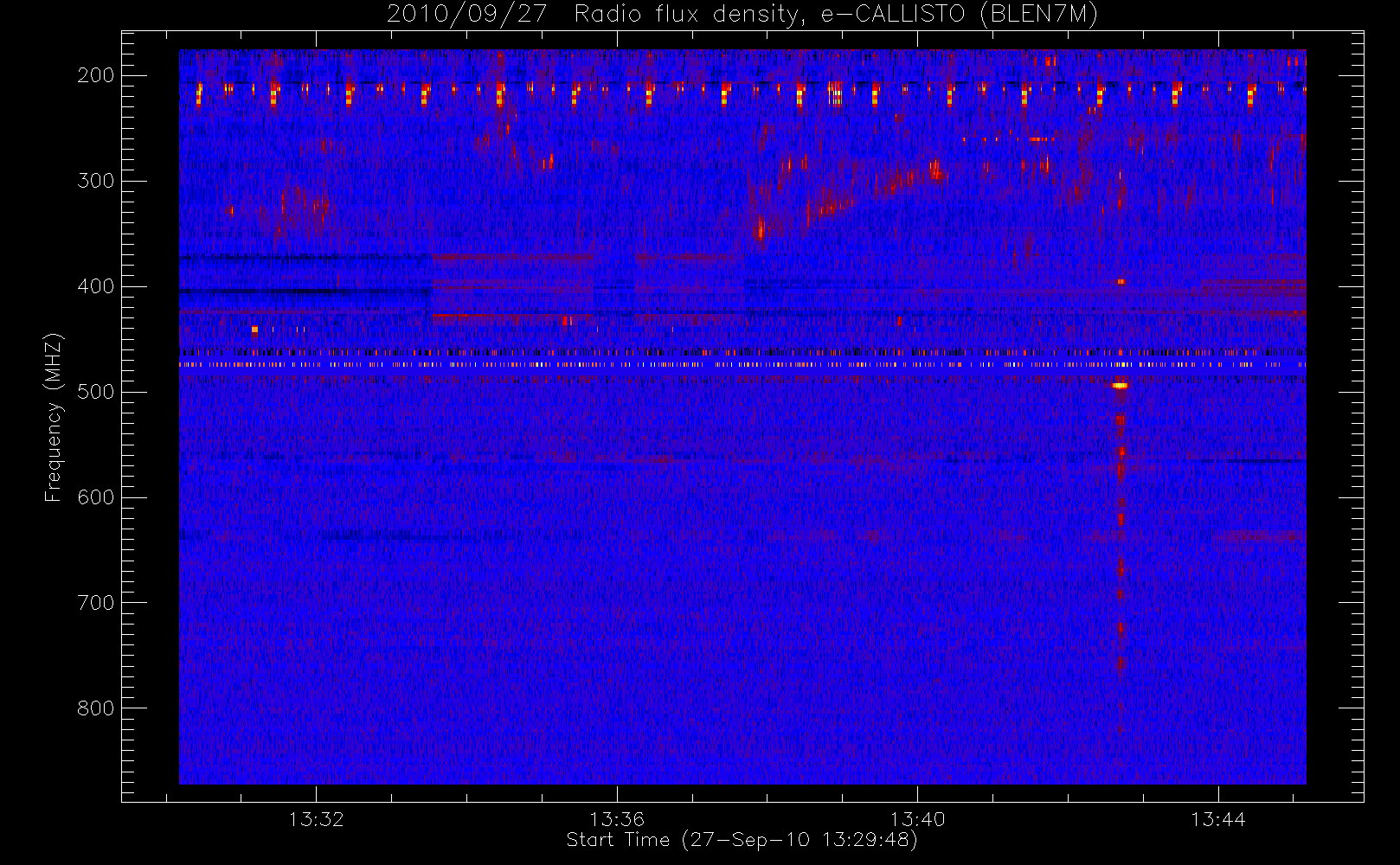1400x865 pixels.
Task: Select the 500 frequency tick label
Action: point(96,392)
